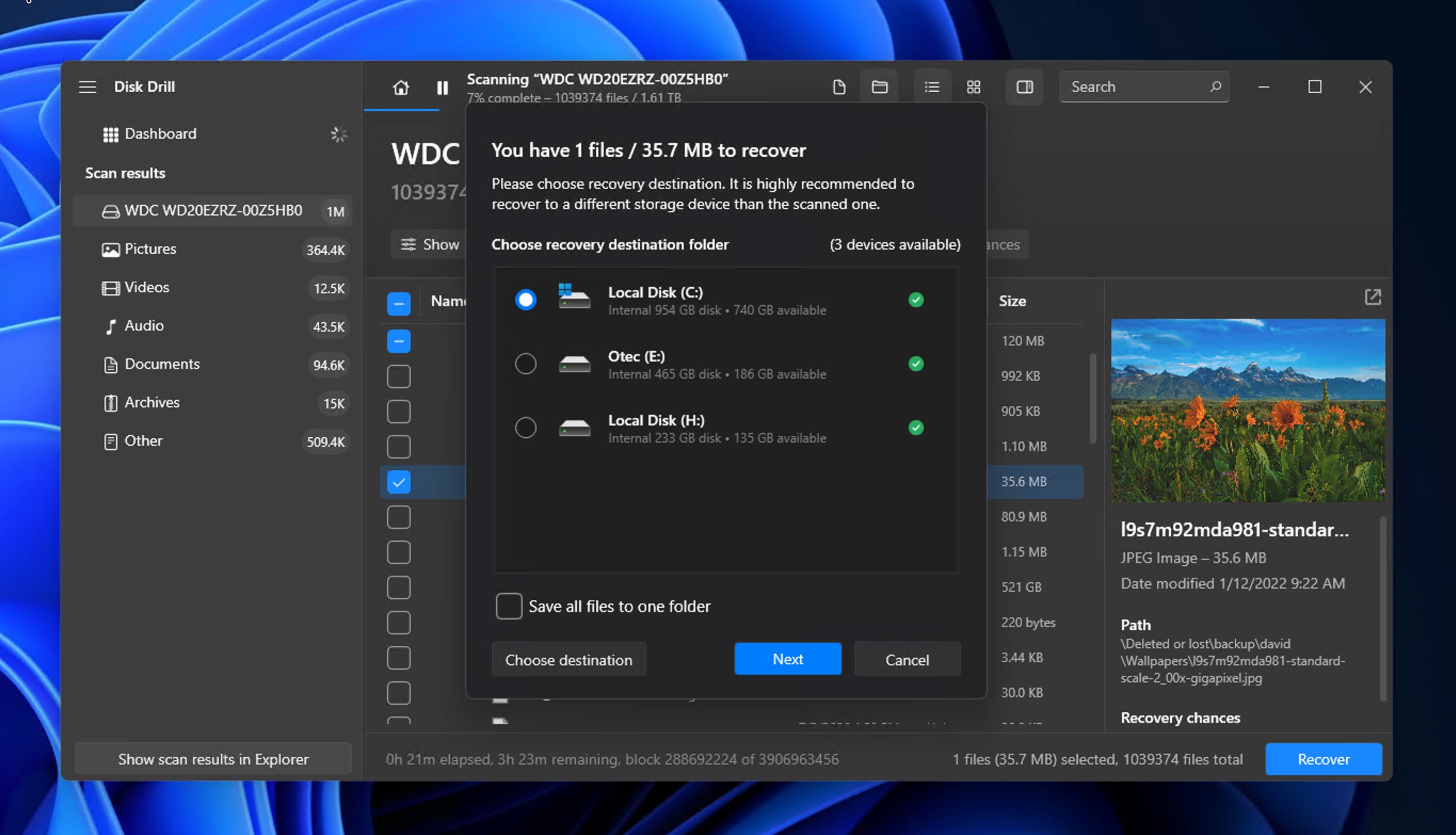Click the Videos film icon in sidebar
This screenshot has width=1456, height=835.
click(x=111, y=288)
